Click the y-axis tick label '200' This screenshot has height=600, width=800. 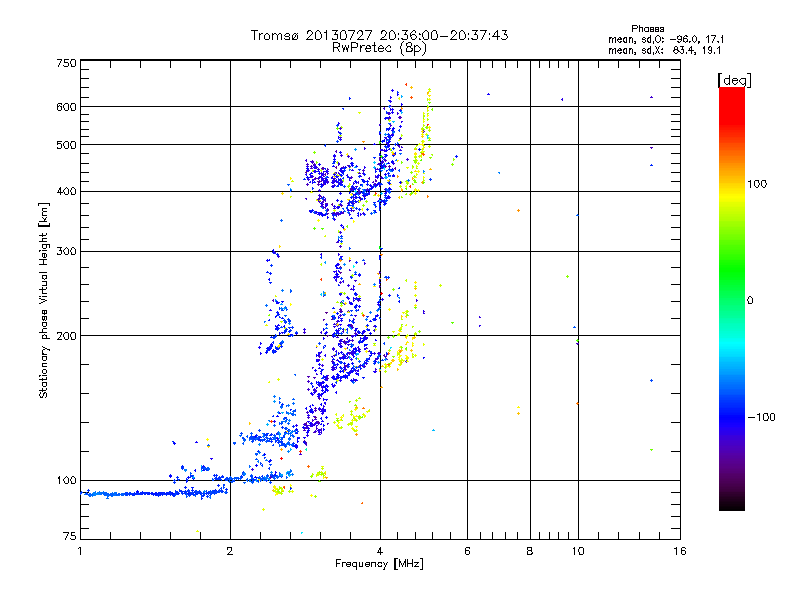click(x=66, y=336)
